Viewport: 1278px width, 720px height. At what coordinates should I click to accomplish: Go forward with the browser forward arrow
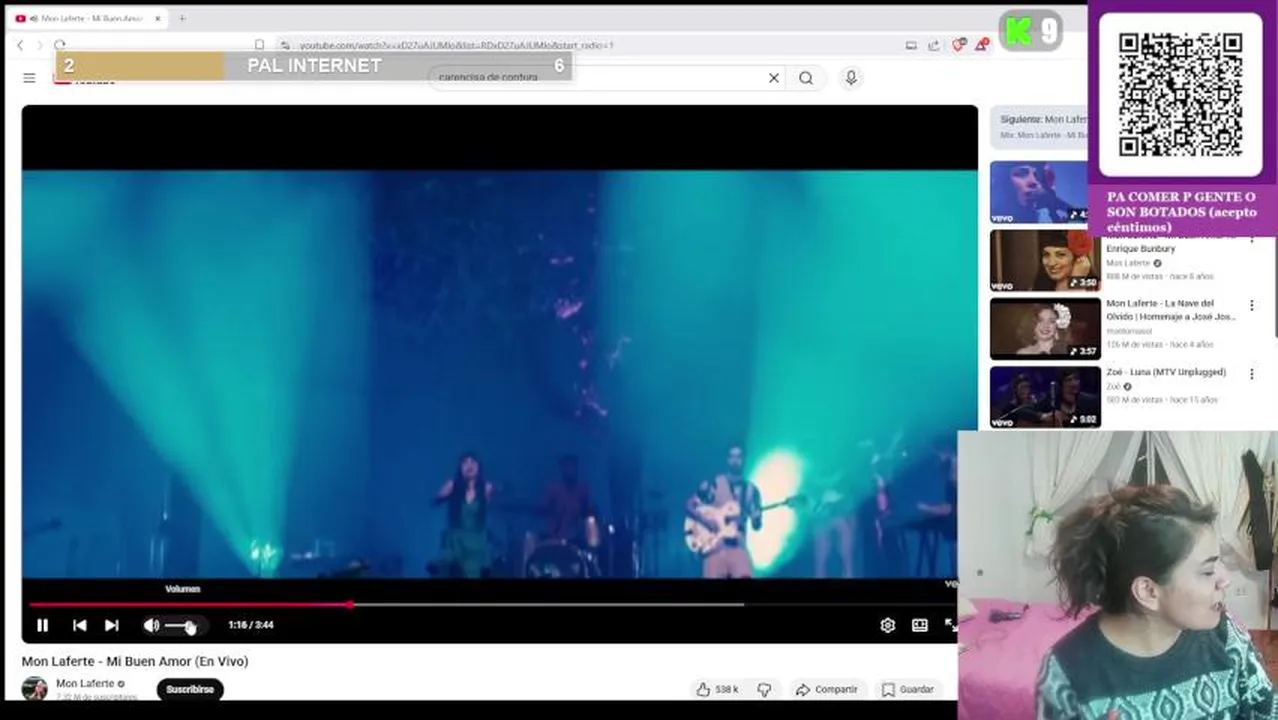tap(39, 45)
